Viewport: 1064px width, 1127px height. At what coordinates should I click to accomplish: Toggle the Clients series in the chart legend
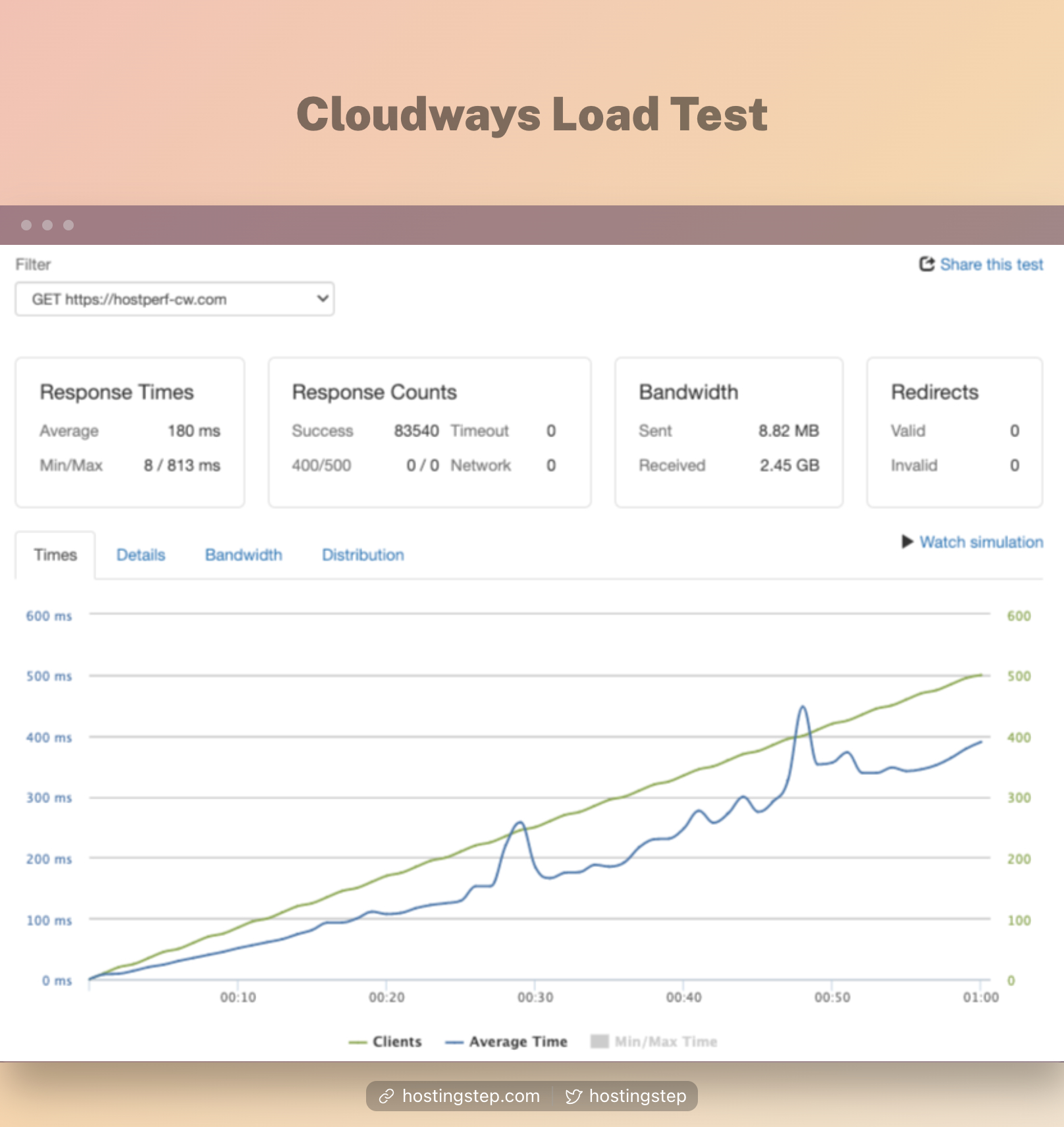tap(385, 1041)
